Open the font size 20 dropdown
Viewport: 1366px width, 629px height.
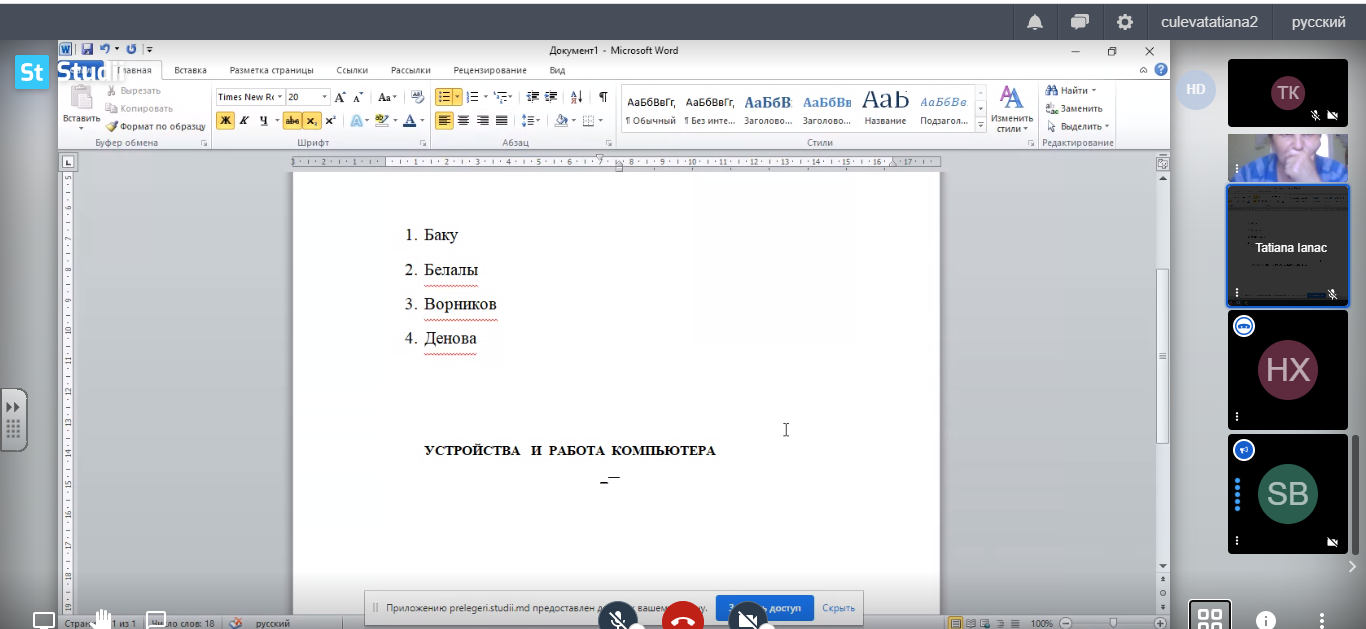point(324,97)
